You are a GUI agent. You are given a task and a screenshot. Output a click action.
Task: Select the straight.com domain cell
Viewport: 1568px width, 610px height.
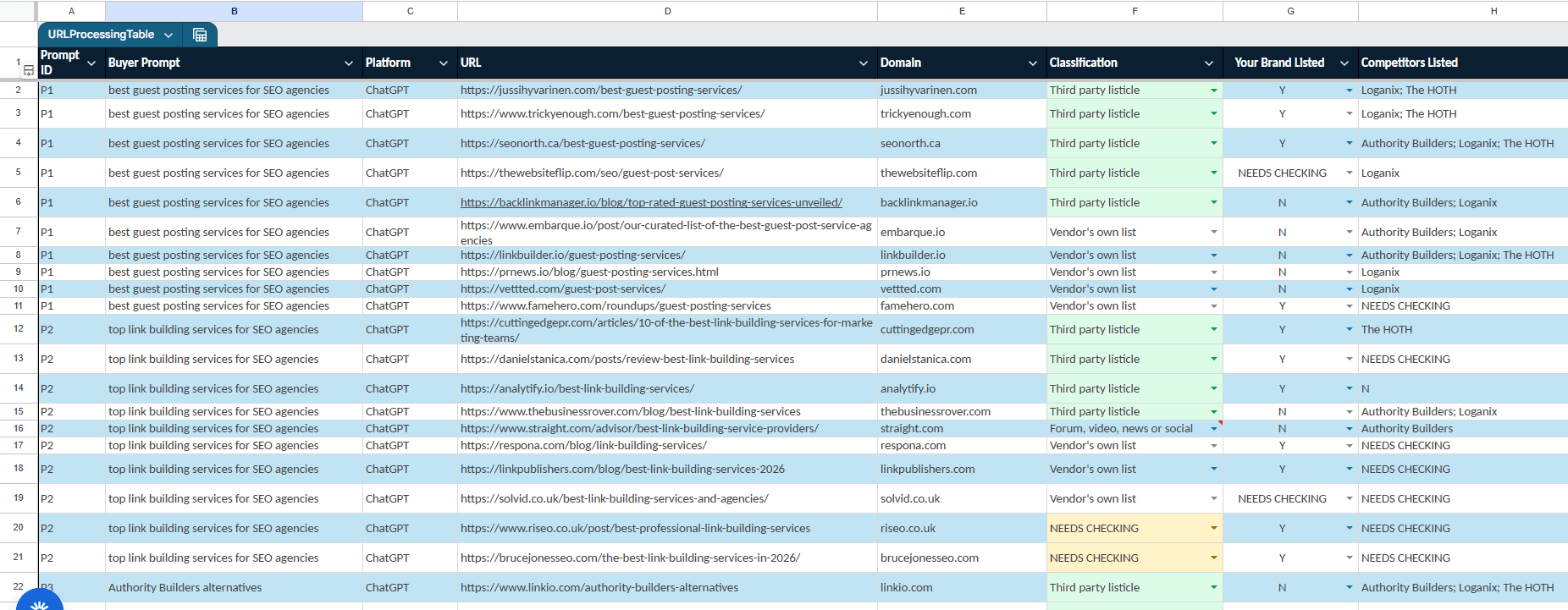point(962,429)
